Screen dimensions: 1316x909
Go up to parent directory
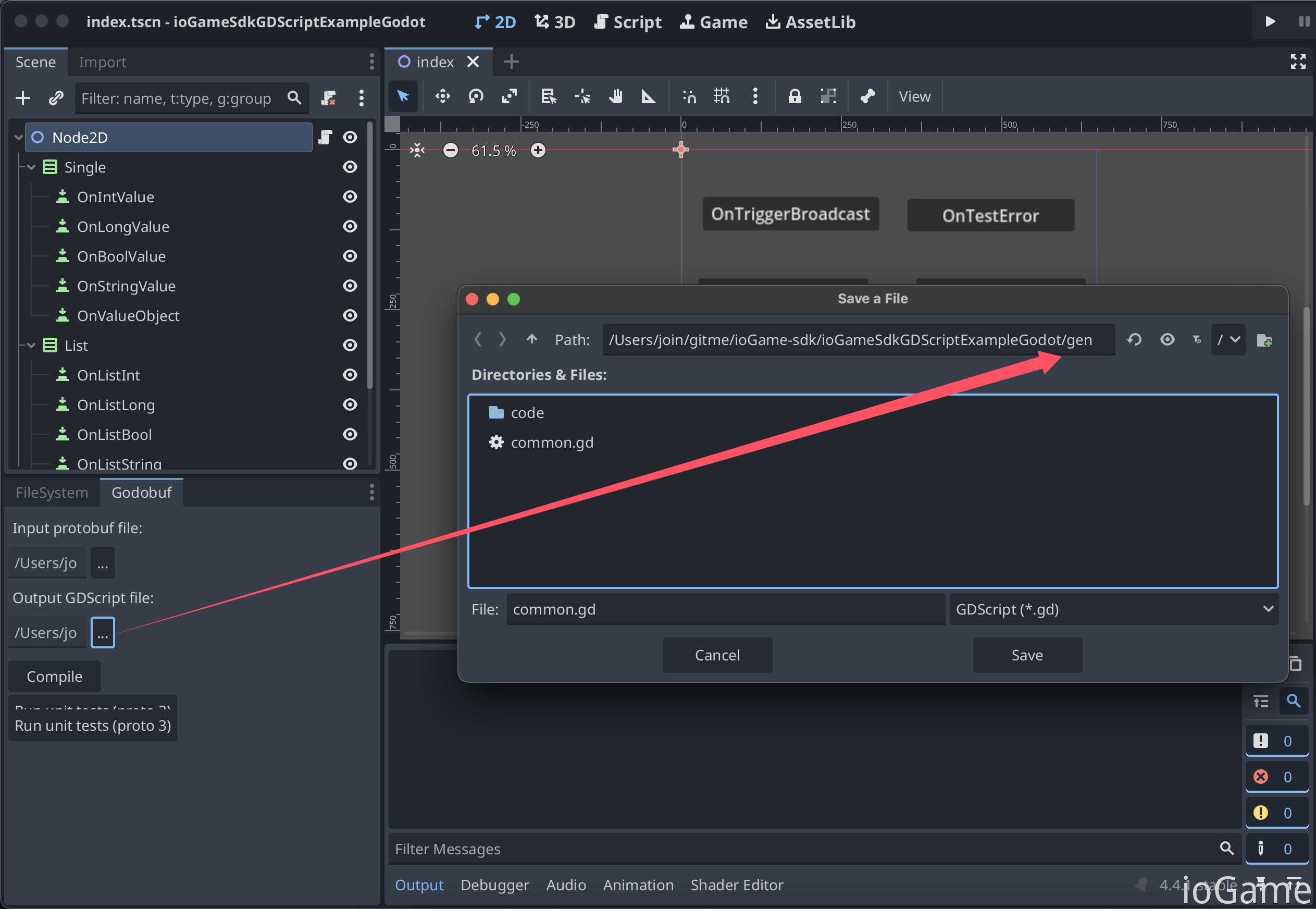531,340
